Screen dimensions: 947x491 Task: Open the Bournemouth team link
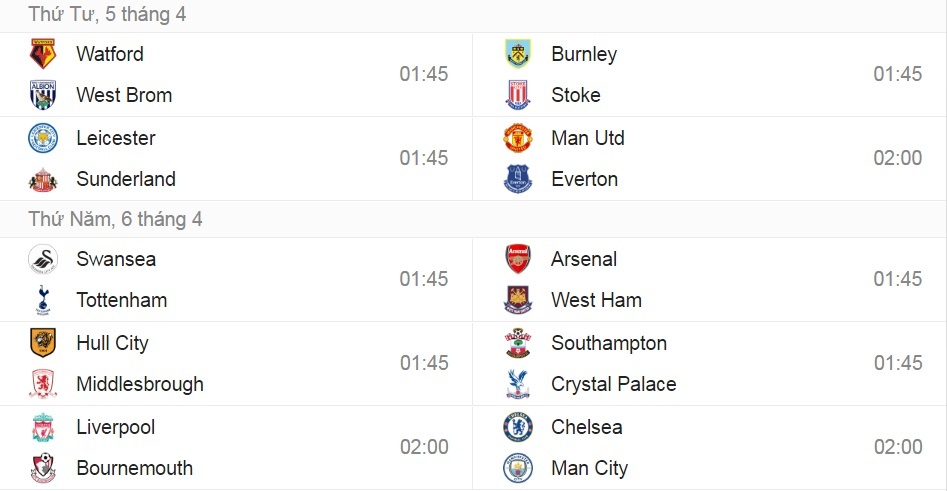click(x=135, y=468)
